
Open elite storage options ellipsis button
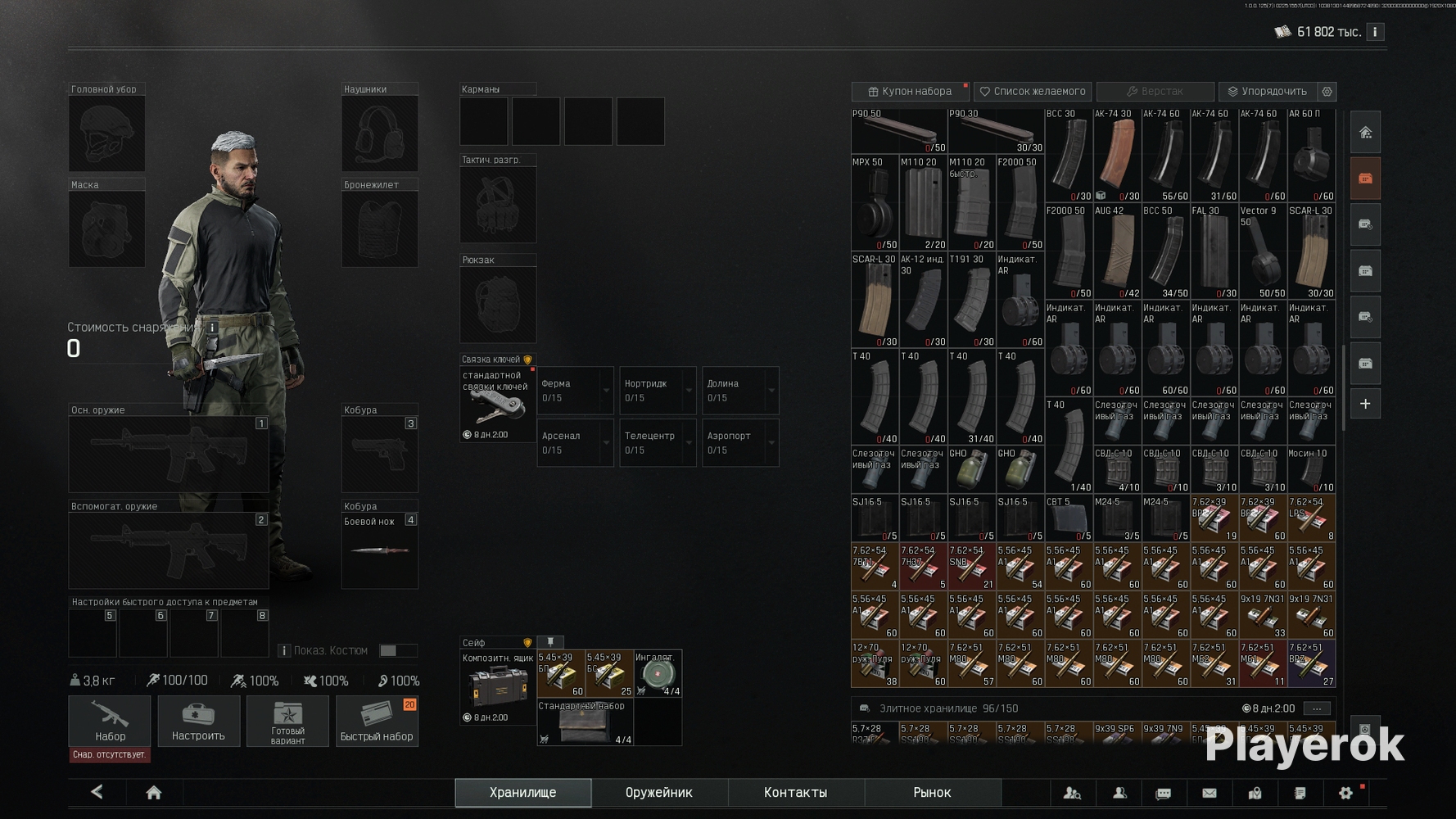(x=1317, y=708)
